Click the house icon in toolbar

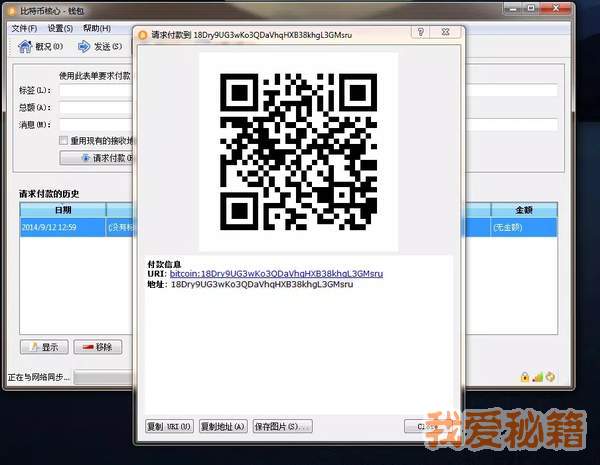point(25,47)
